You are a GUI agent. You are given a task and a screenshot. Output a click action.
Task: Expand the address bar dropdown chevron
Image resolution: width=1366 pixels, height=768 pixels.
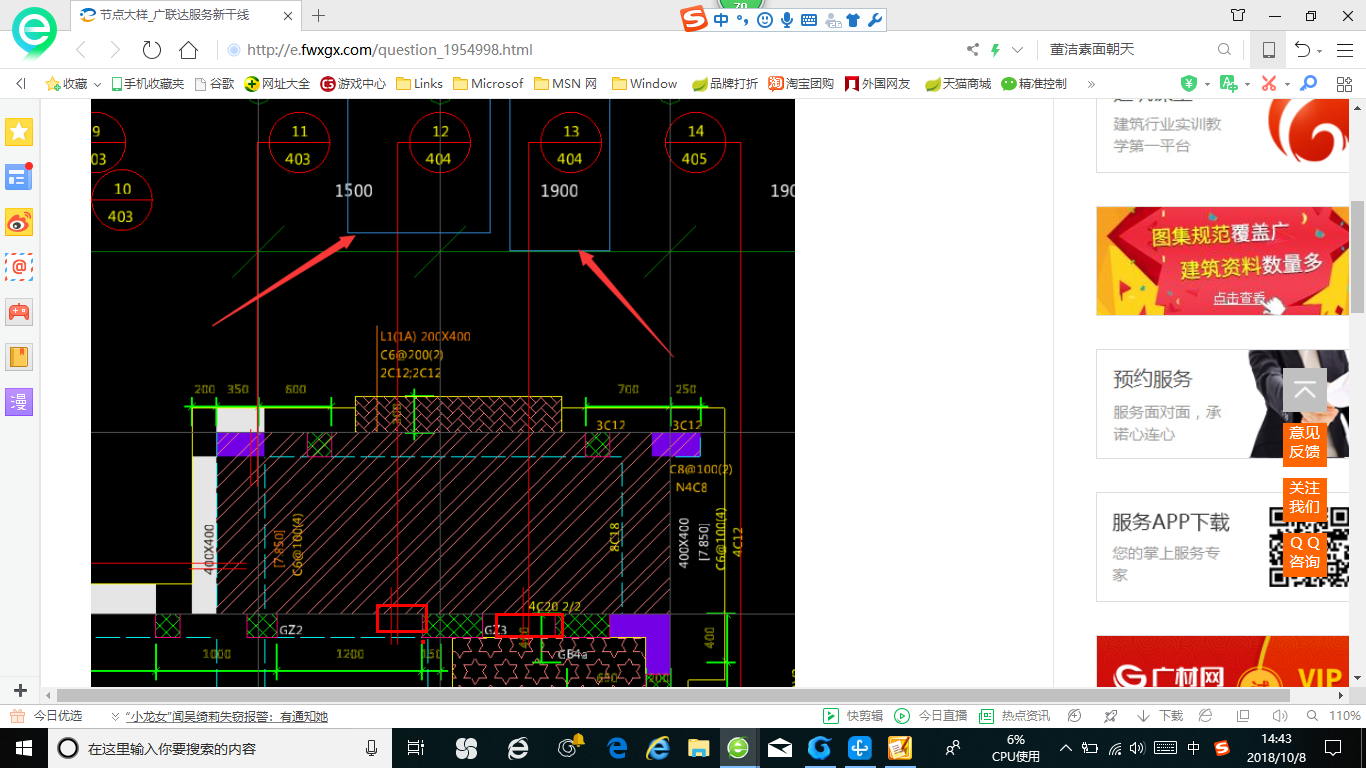(x=1018, y=50)
